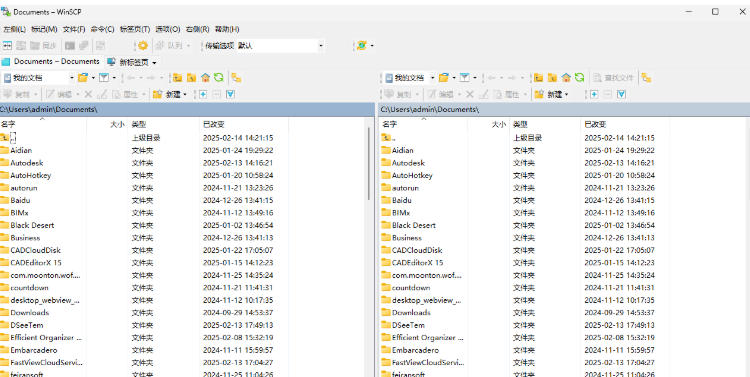Open the 左侧(L) menu
This screenshot has height=377, width=750.
point(14,29)
